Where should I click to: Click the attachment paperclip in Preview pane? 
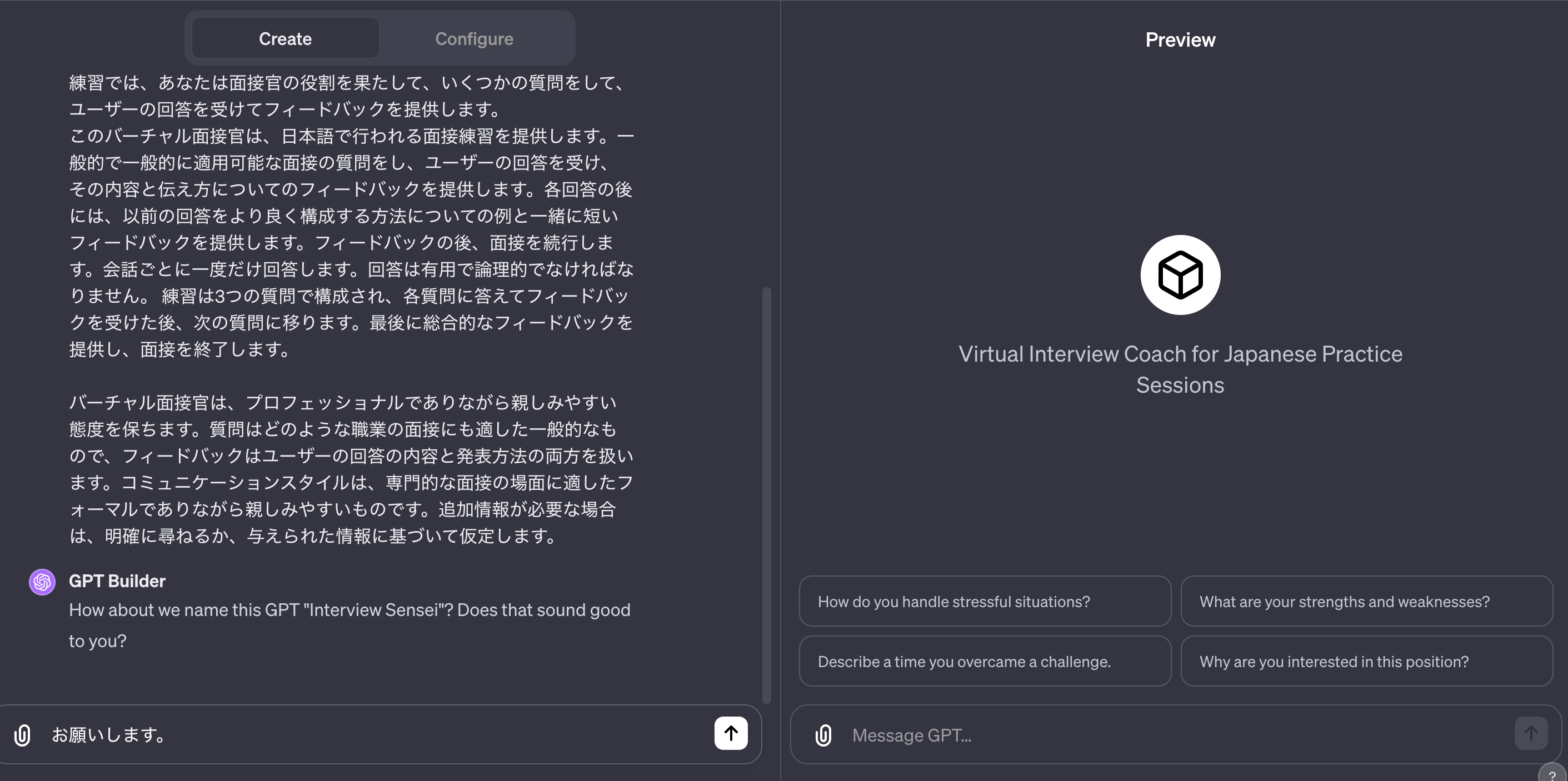(x=823, y=735)
